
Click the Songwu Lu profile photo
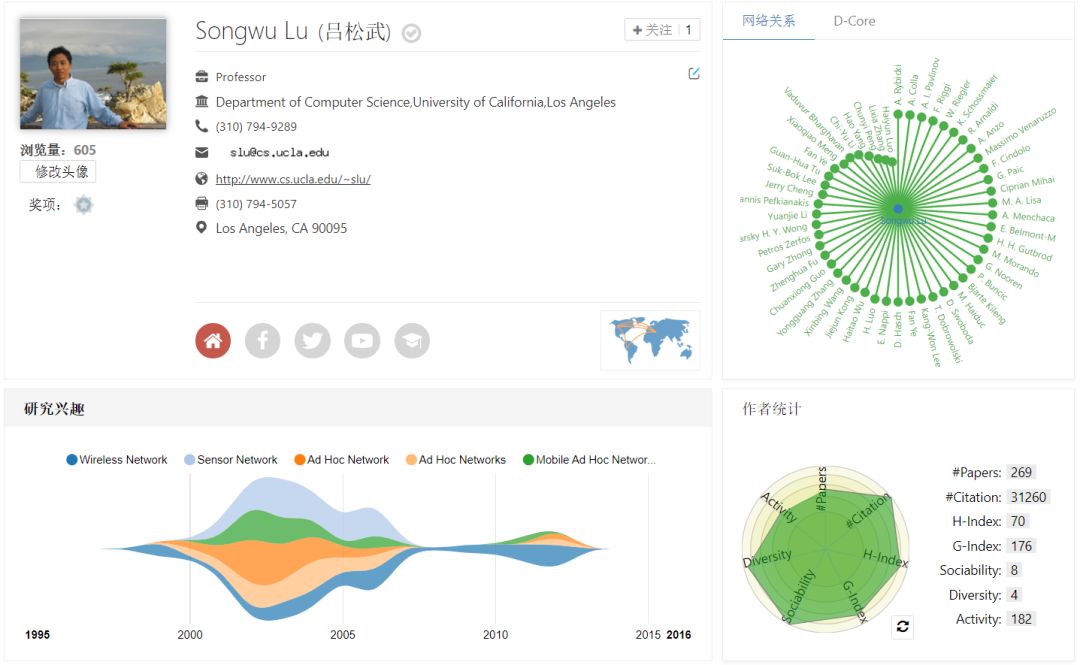[x=93, y=74]
